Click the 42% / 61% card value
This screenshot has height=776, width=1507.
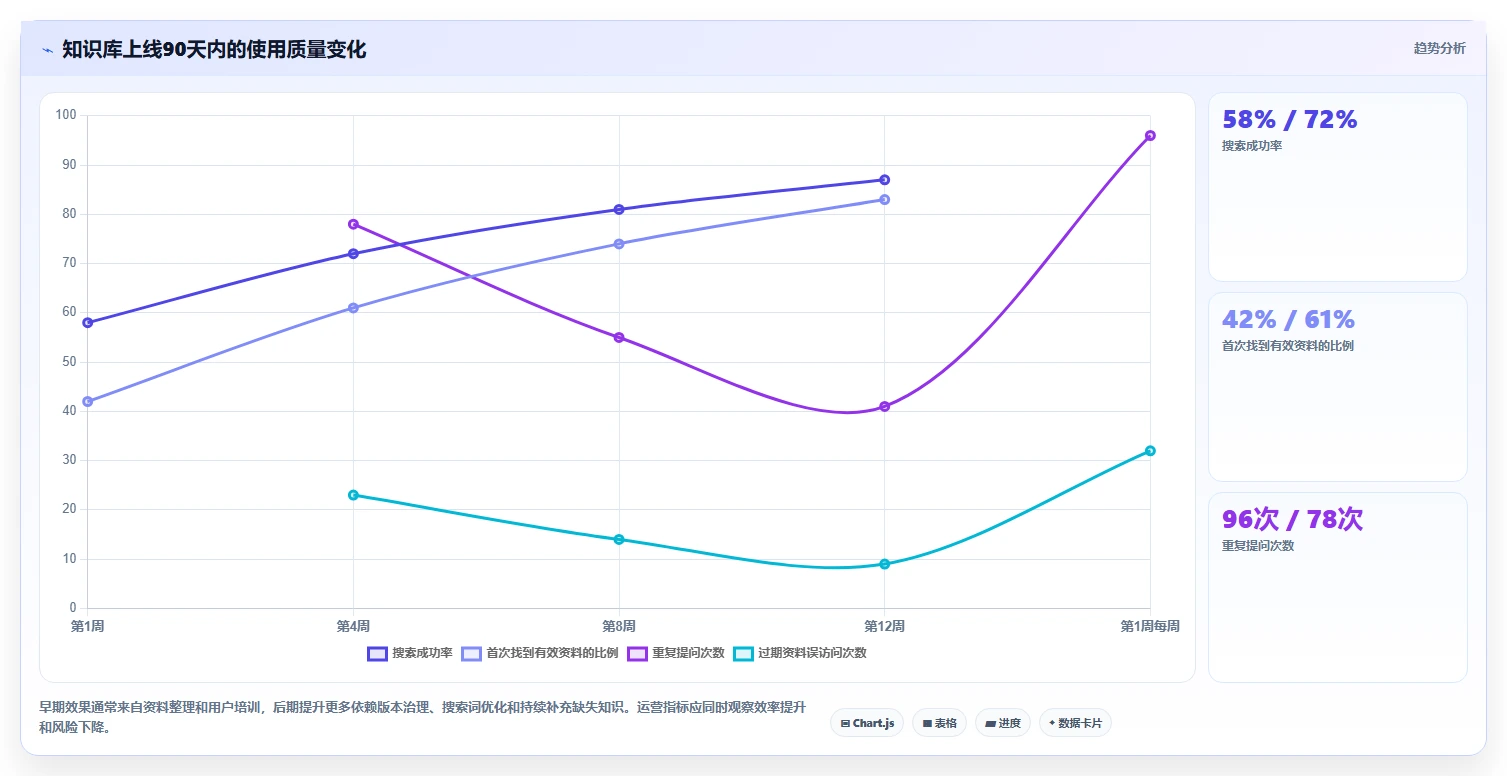tap(1288, 320)
